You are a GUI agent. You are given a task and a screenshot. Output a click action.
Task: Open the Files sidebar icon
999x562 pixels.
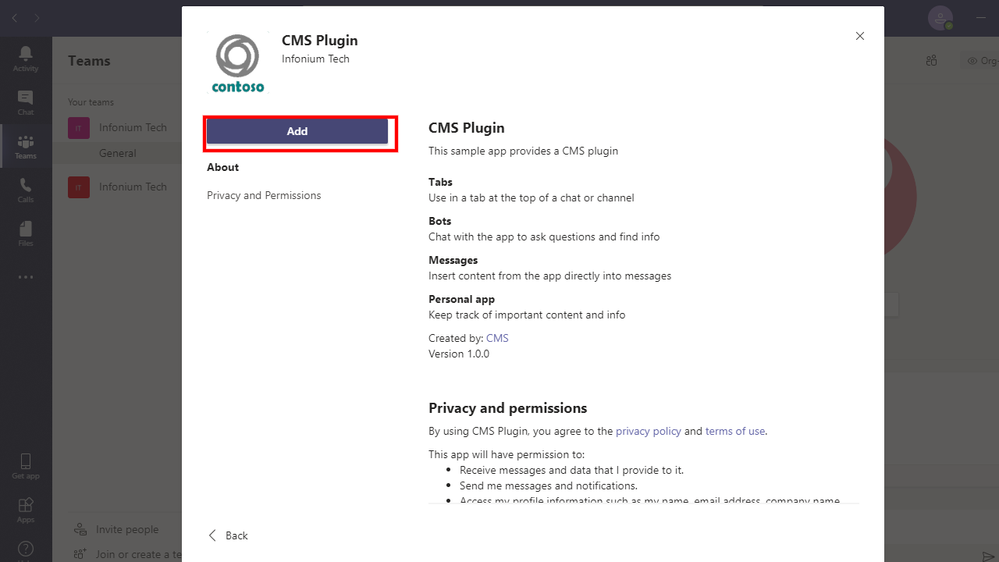(25, 233)
